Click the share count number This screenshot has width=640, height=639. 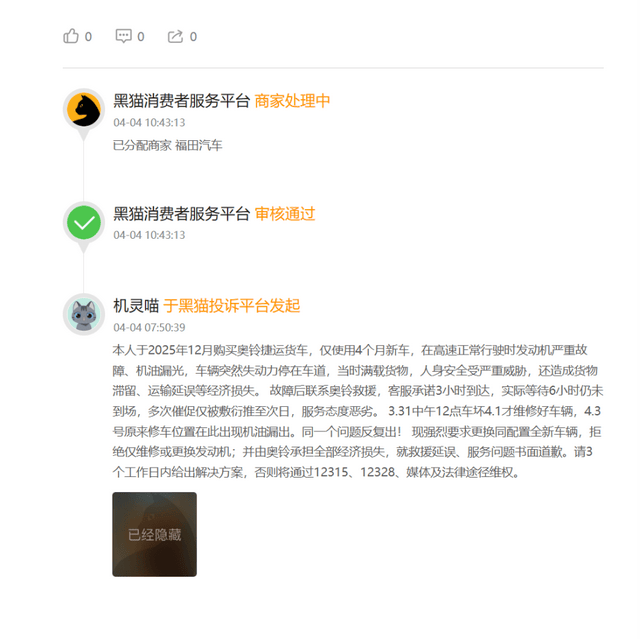pos(193,37)
